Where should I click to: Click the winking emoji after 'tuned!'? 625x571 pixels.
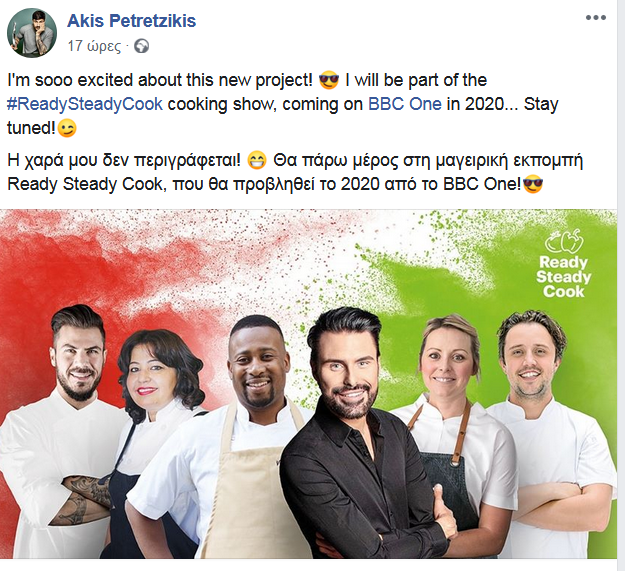click(67, 128)
